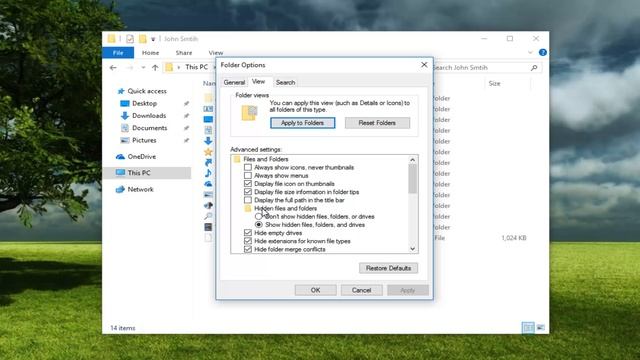640x360 pixels.
Task: Click the advanced settings scroll down arrow
Action: [x=413, y=249]
